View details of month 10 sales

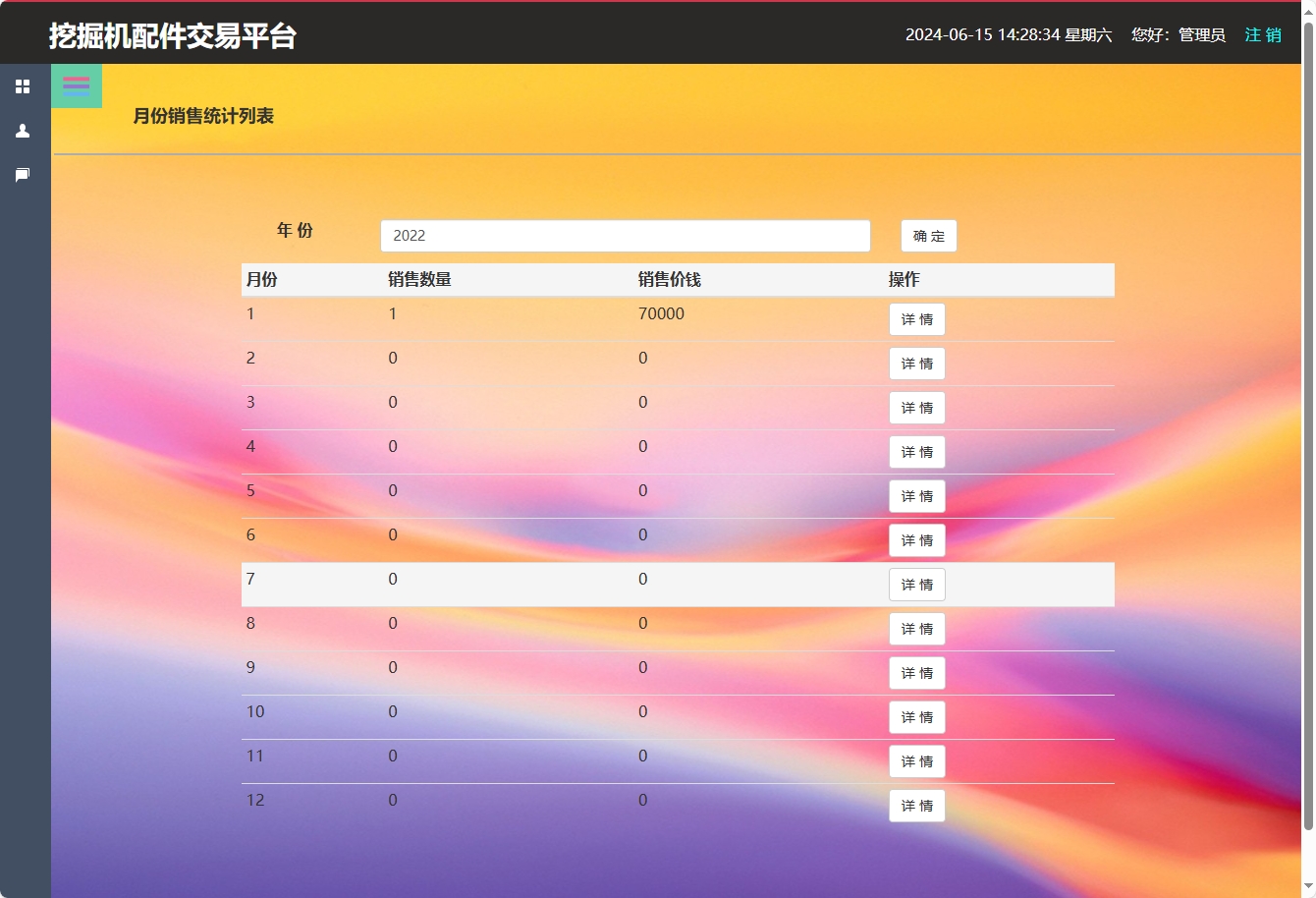point(916,716)
